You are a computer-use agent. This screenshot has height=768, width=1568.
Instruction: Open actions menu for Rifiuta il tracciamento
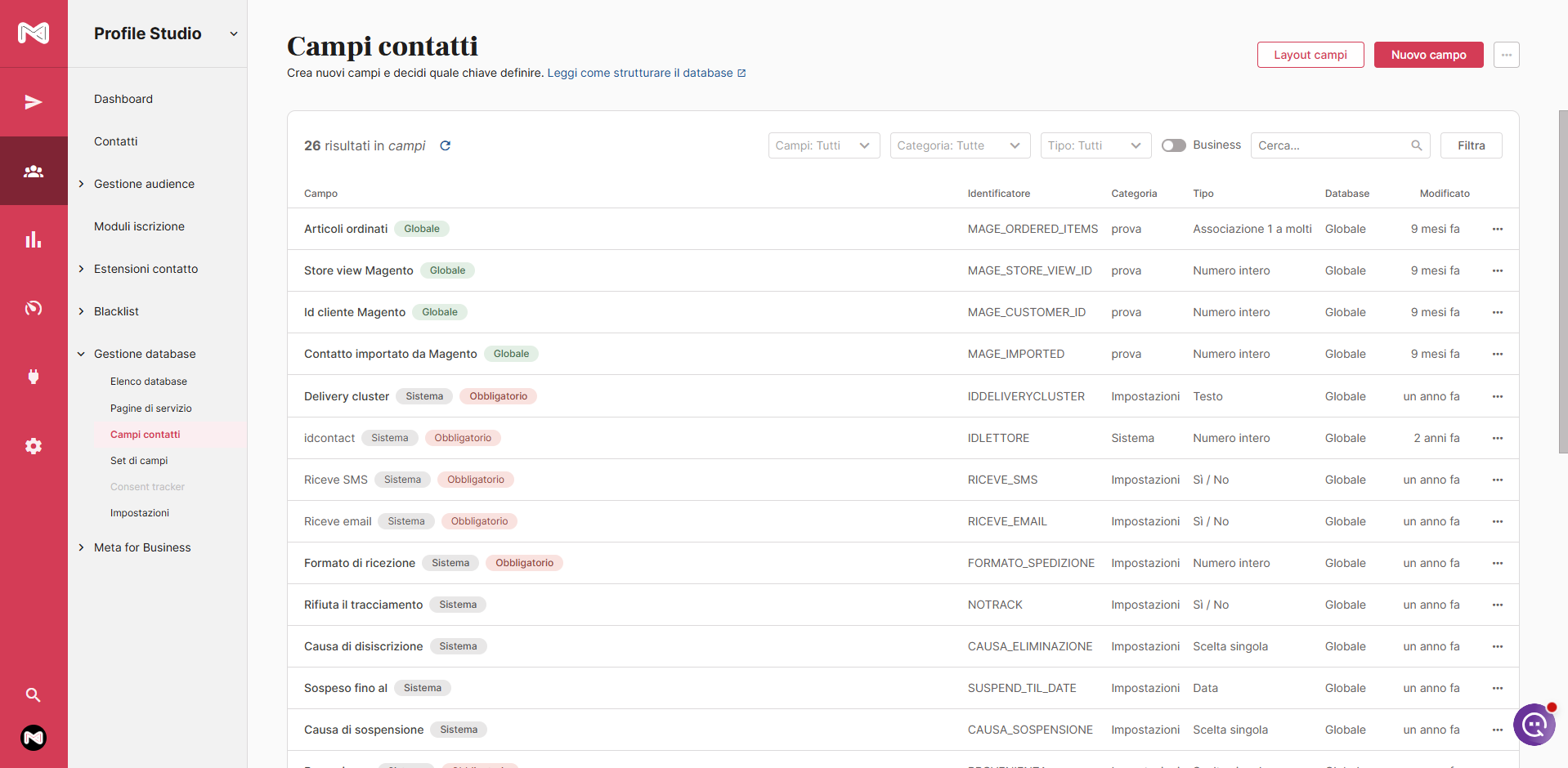pos(1498,605)
